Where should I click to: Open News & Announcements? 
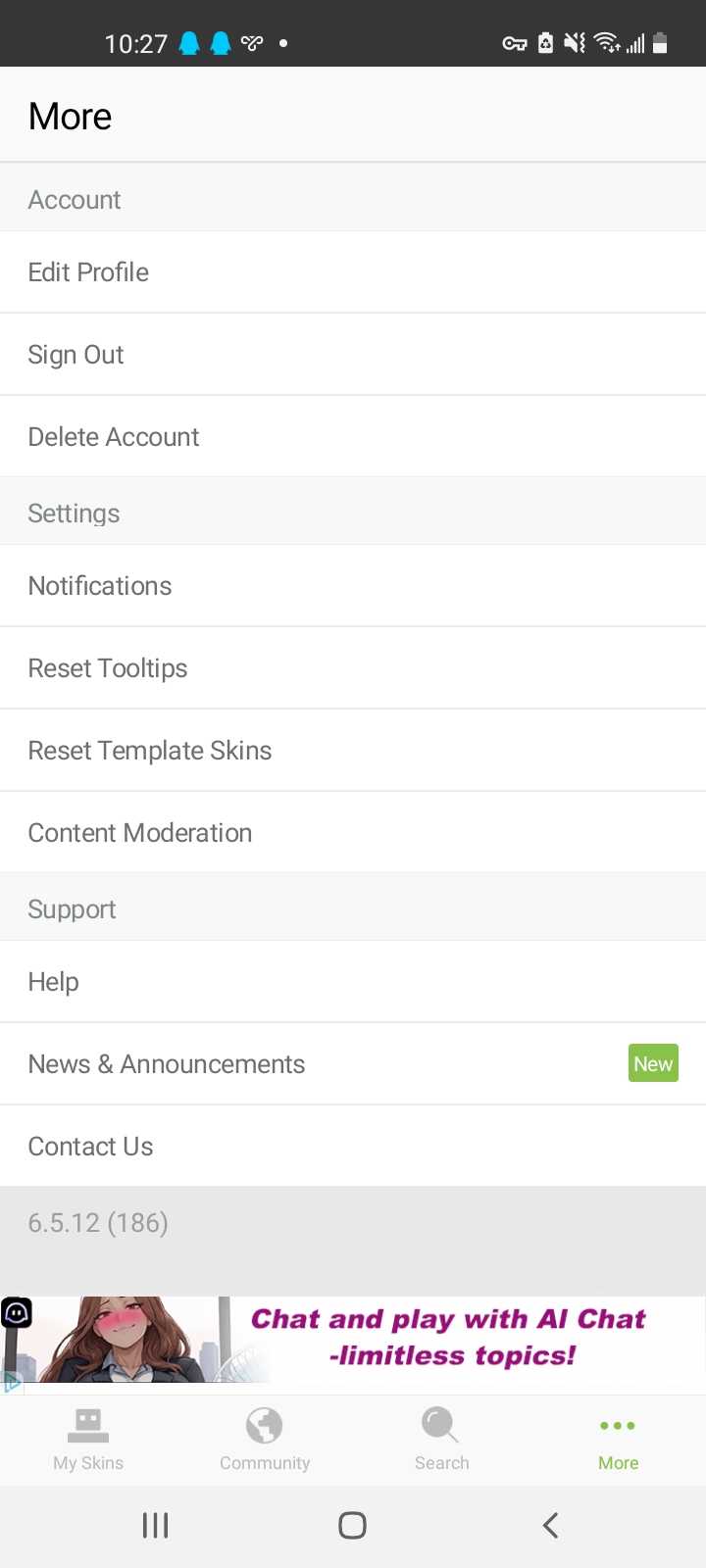(x=353, y=1064)
